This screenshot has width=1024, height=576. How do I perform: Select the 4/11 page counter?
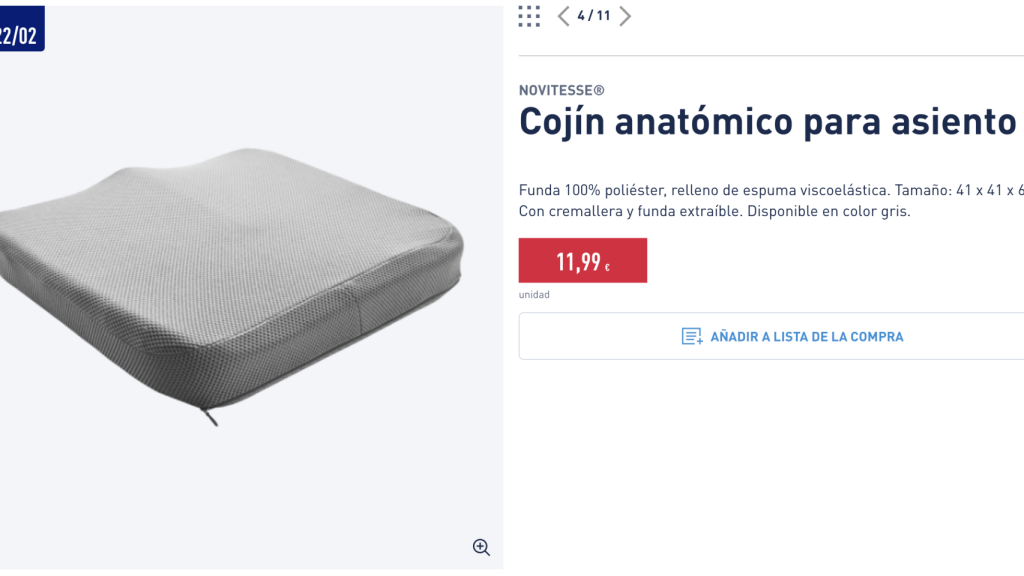coord(593,16)
